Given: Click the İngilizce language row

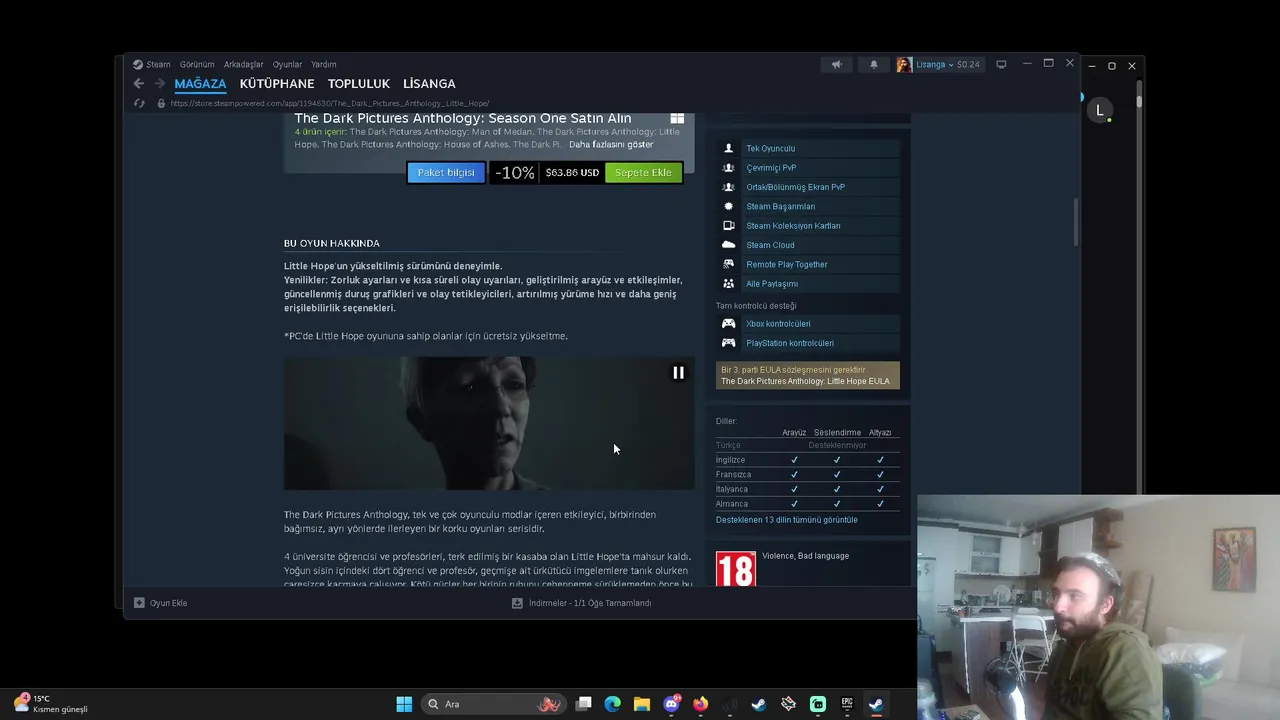Looking at the screenshot, I should tap(807, 460).
